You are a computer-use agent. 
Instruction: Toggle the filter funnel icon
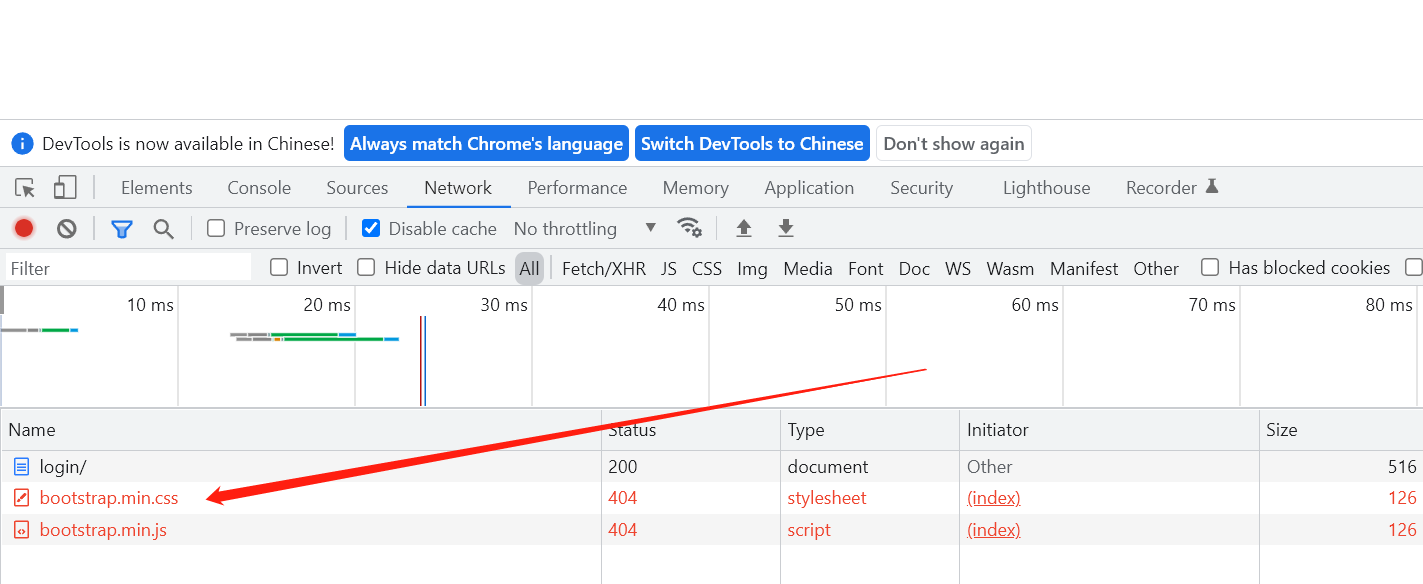click(x=122, y=229)
